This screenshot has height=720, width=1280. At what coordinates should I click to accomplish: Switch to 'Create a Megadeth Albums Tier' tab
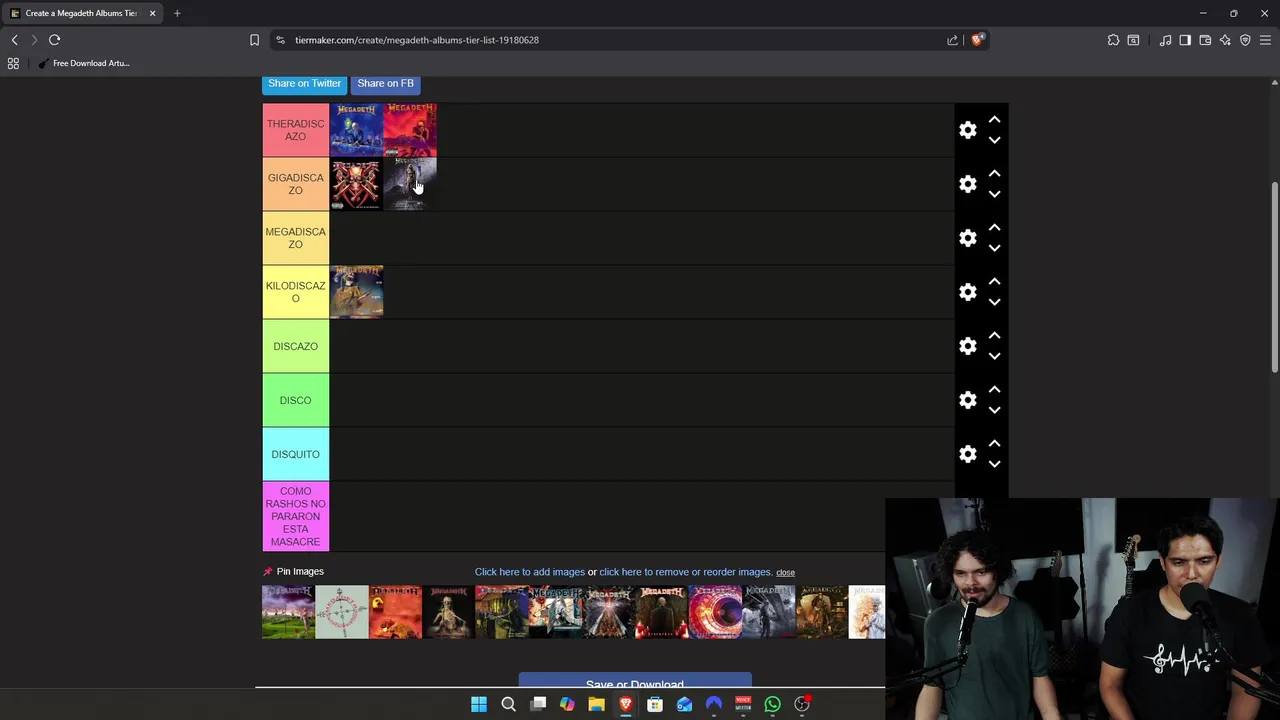[82, 13]
